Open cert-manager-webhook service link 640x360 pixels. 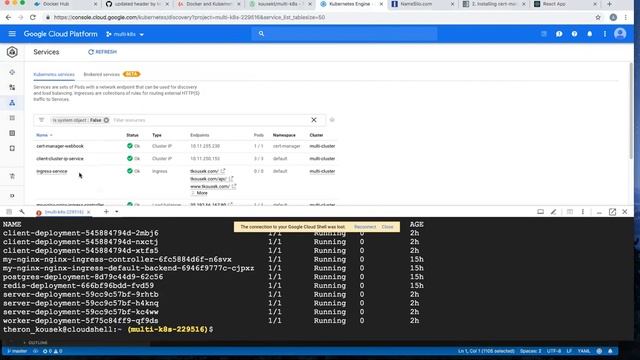point(60,146)
